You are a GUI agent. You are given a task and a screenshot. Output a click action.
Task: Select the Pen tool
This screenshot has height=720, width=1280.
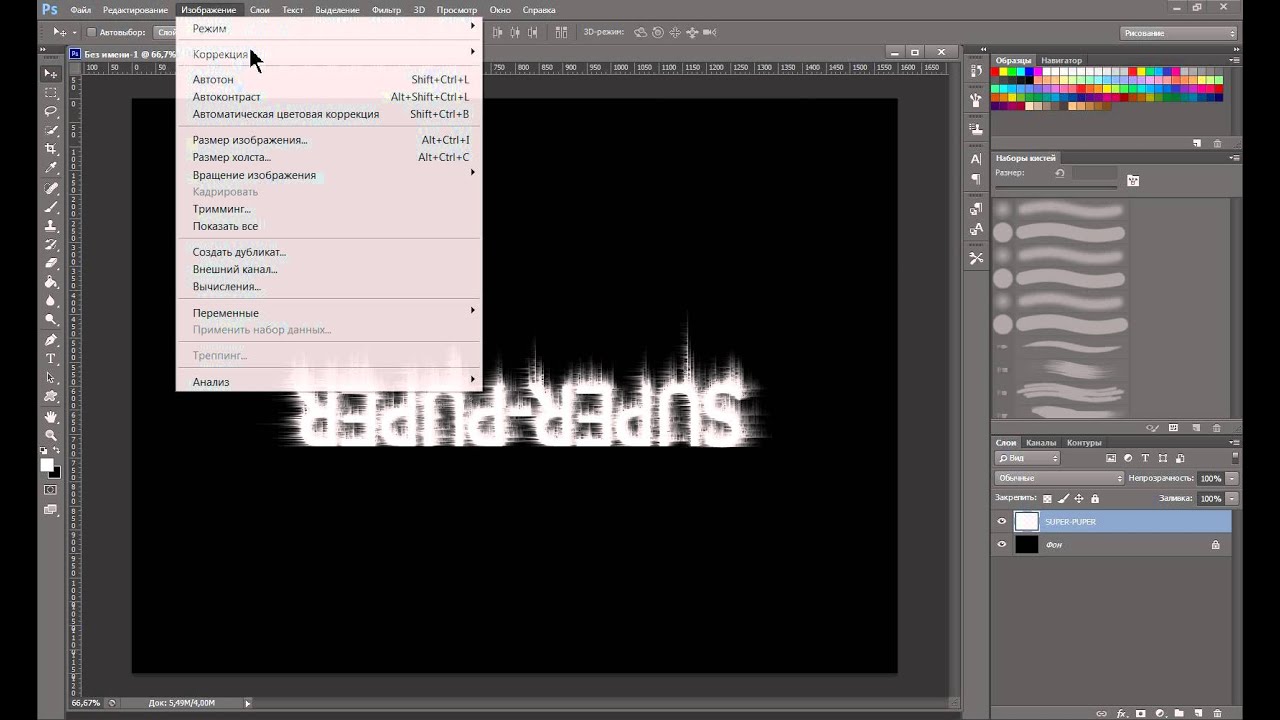coord(51,340)
